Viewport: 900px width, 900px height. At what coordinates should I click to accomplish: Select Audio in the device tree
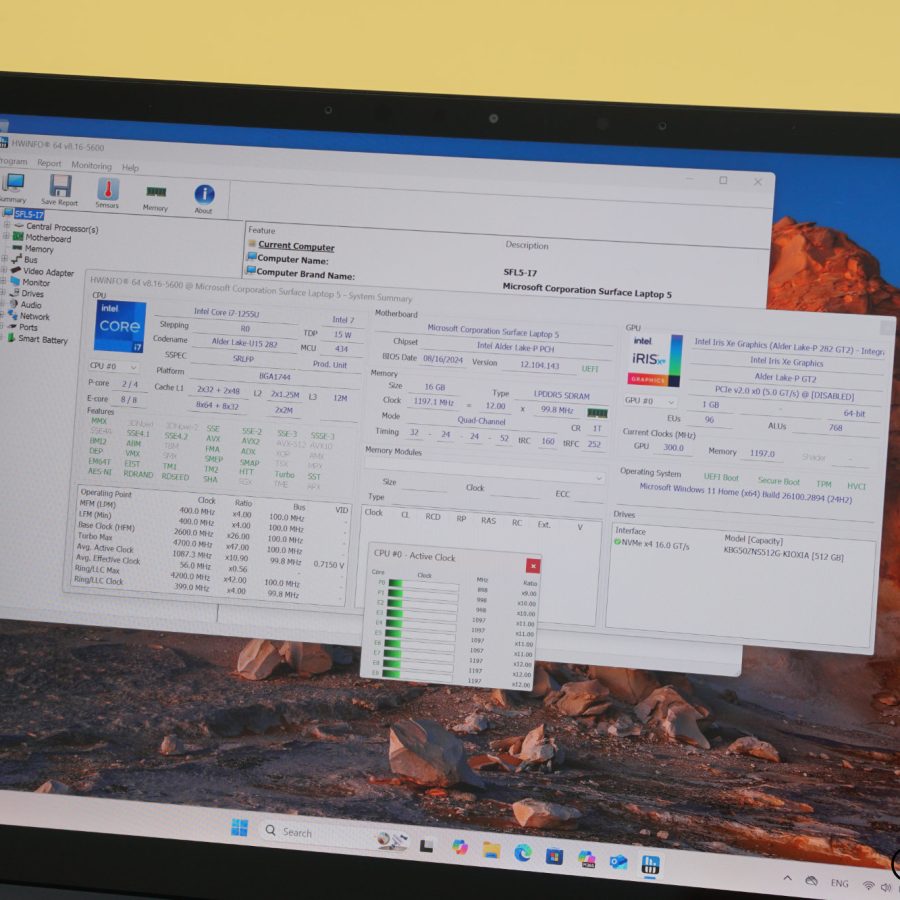pos(31,305)
